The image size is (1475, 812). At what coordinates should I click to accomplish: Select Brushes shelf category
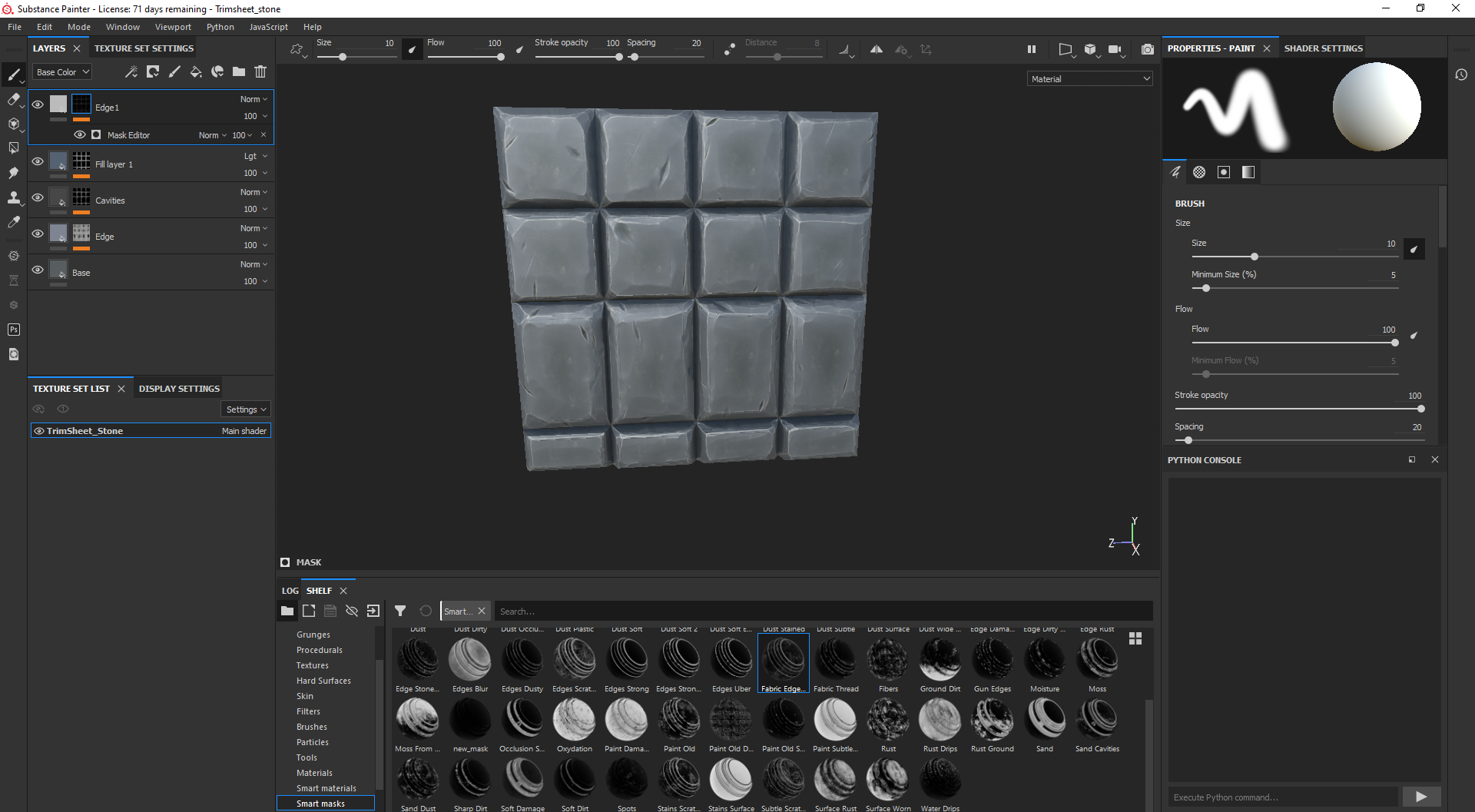coord(312,727)
